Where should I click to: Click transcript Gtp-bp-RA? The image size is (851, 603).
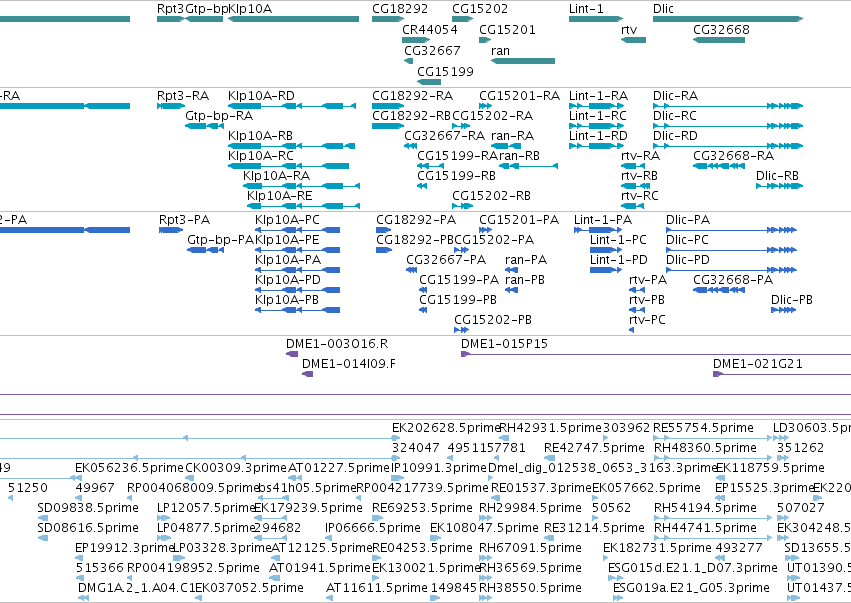tap(205, 126)
